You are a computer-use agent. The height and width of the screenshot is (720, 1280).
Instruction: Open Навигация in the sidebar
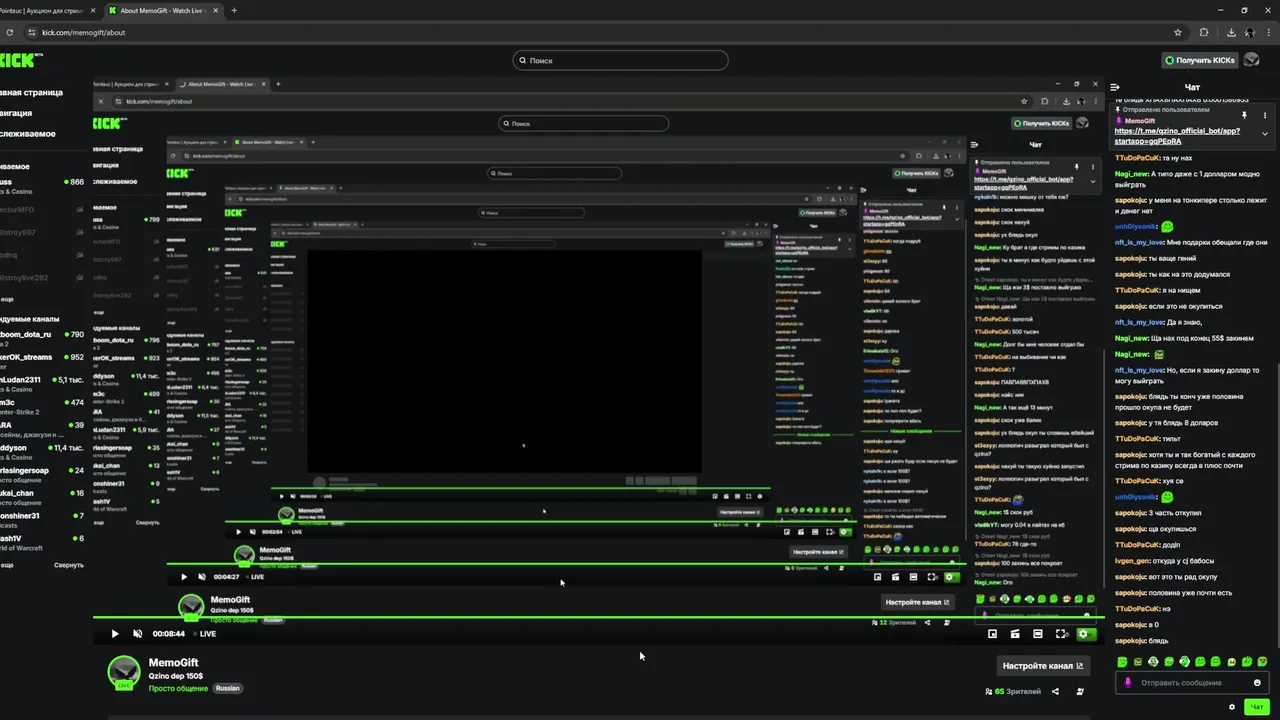coord(17,113)
